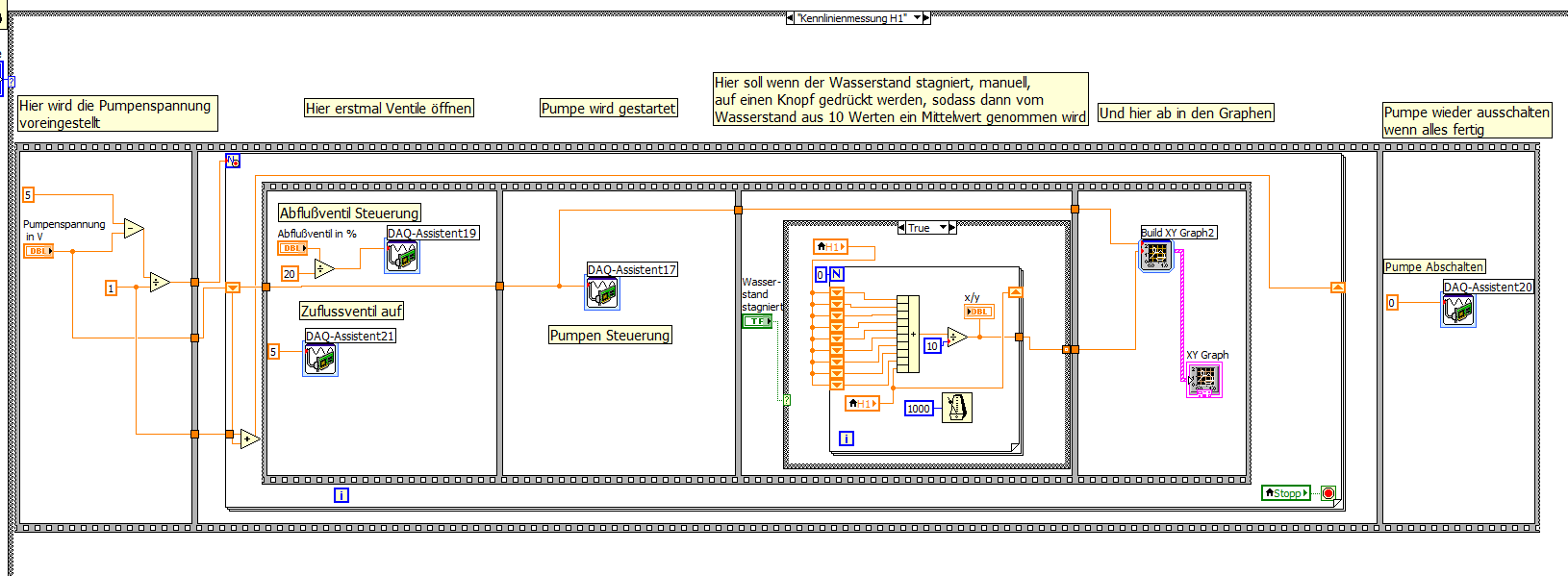Select the divide node beside constant 20
The image size is (1568, 576).
coord(324,268)
